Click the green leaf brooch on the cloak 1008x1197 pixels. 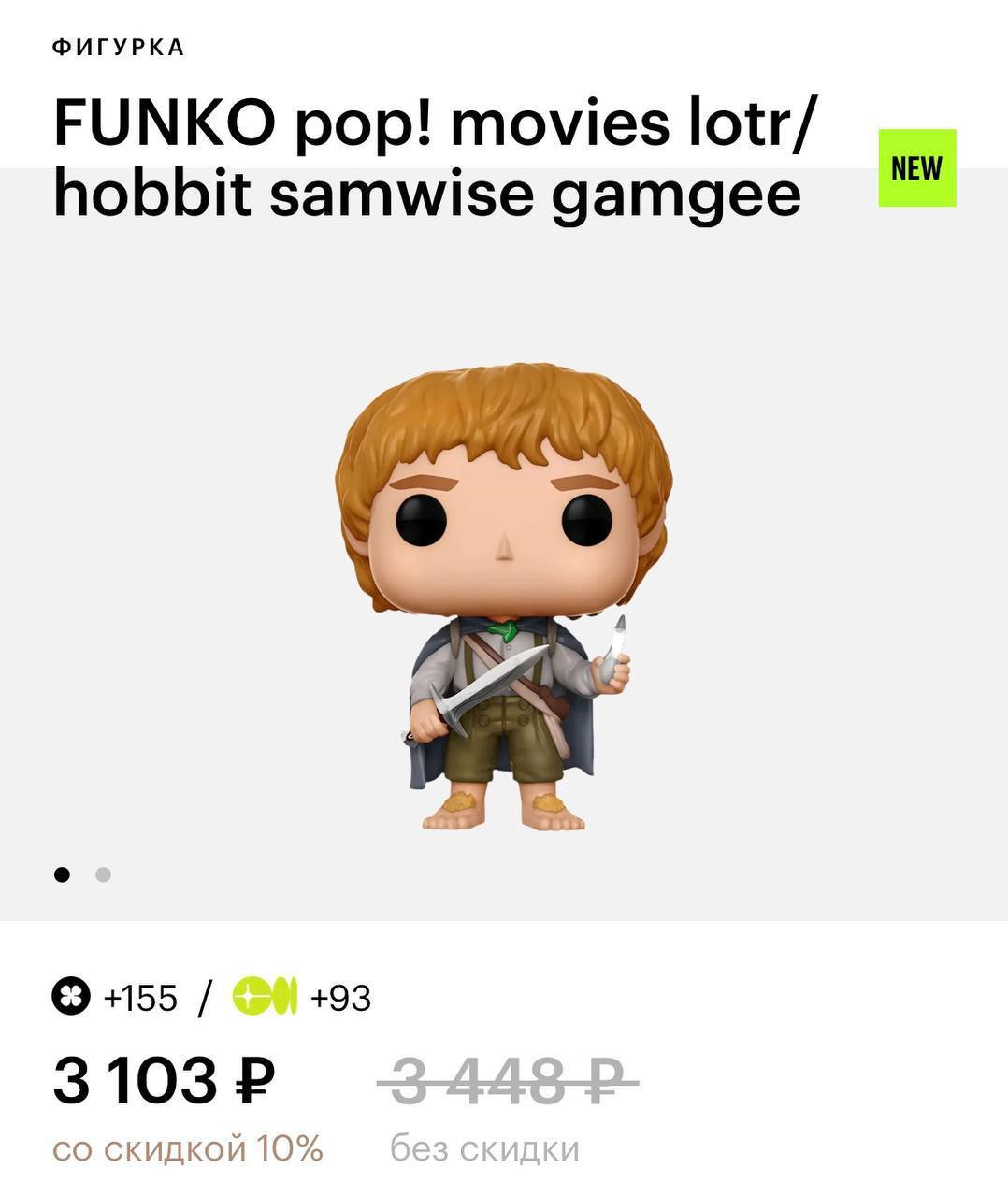(x=503, y=629)
